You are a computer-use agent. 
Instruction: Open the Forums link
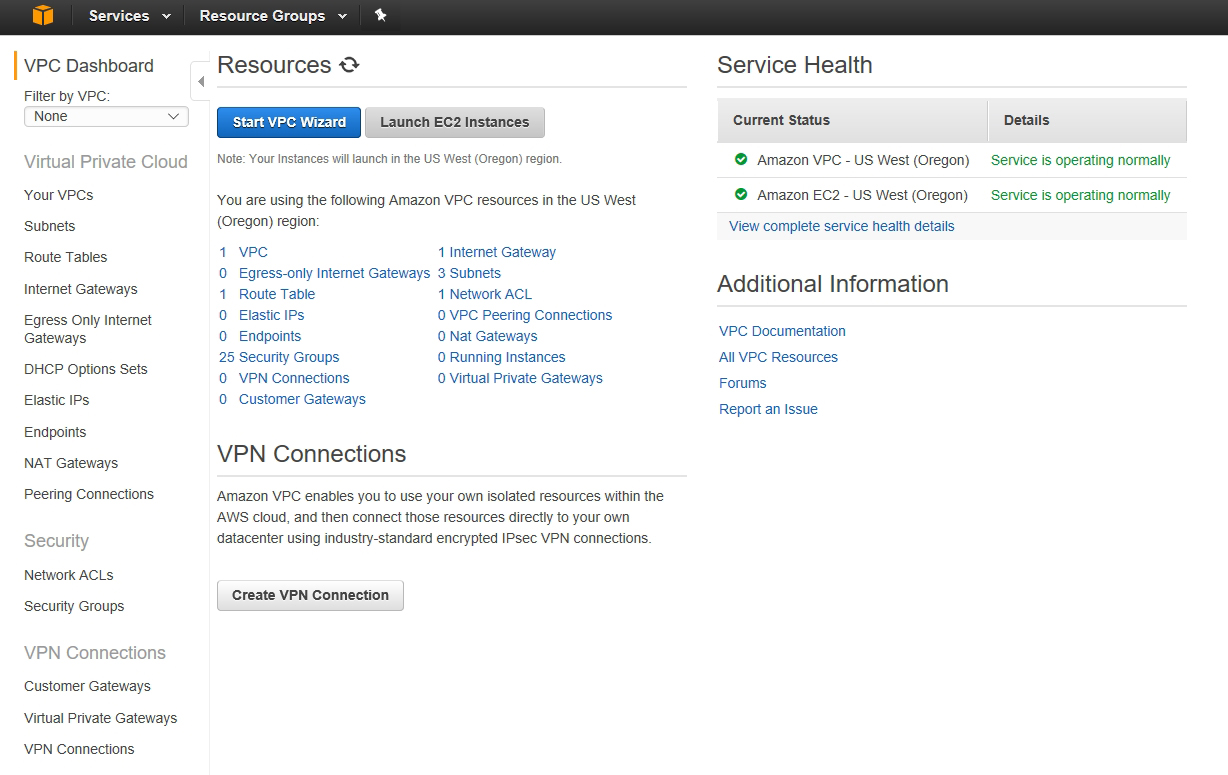743,383
